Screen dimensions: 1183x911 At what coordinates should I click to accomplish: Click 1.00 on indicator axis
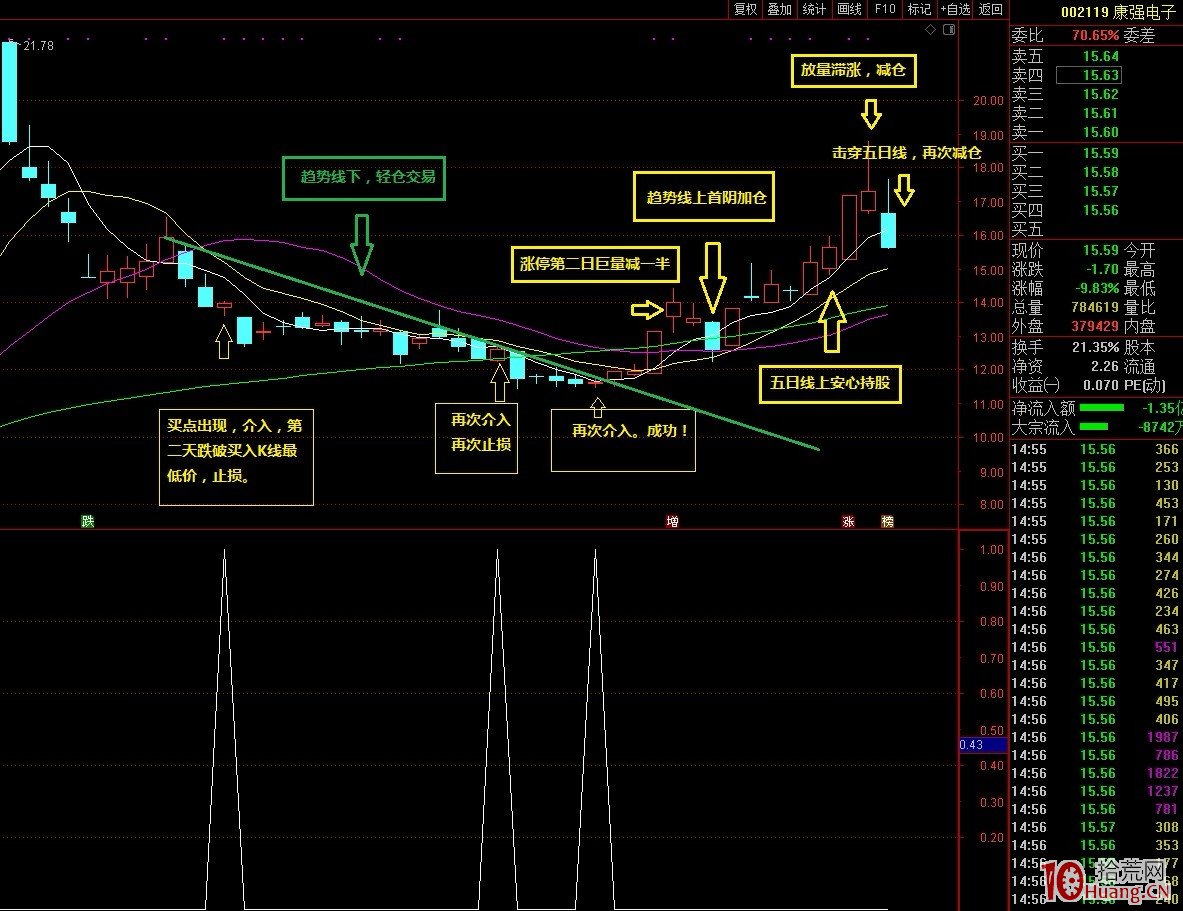(x=991, y=549)
